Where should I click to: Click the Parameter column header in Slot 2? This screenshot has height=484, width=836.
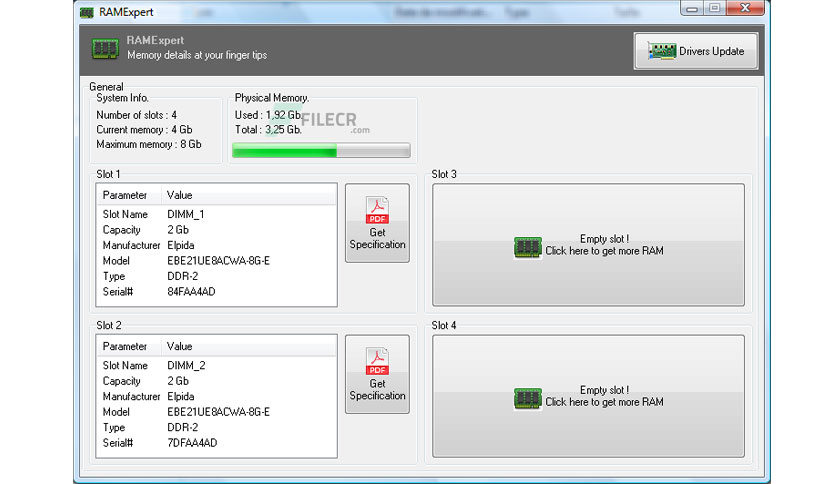(x=129, y=346)
